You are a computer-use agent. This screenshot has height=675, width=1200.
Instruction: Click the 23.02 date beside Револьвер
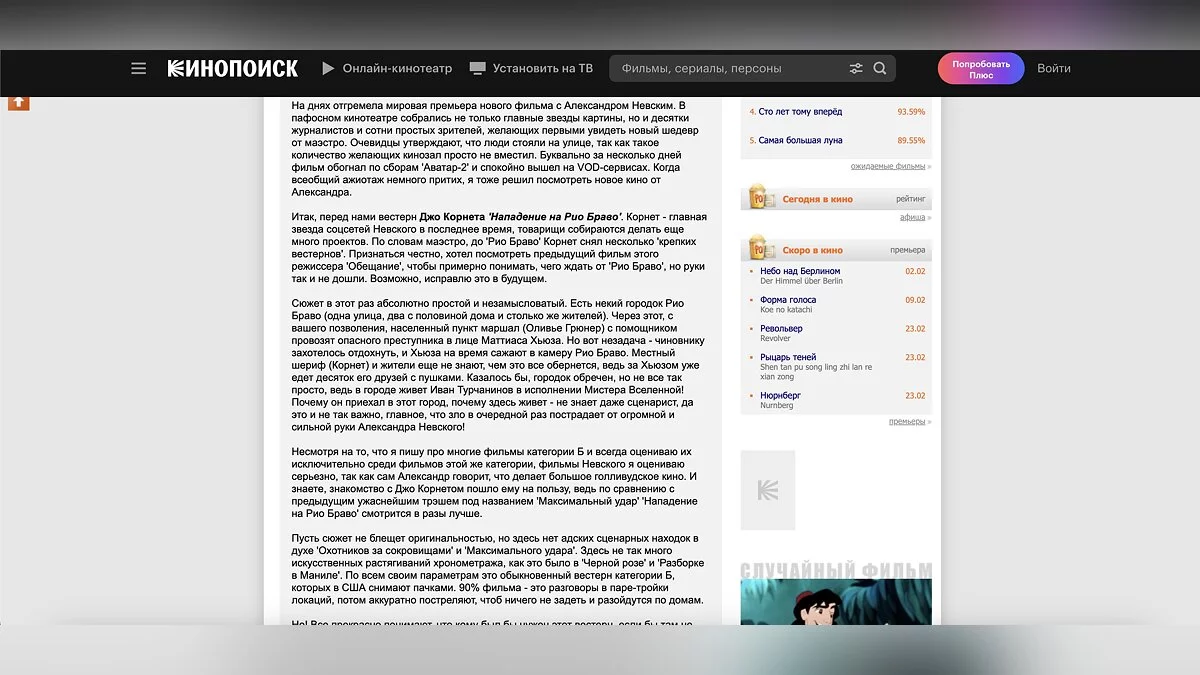915,328
